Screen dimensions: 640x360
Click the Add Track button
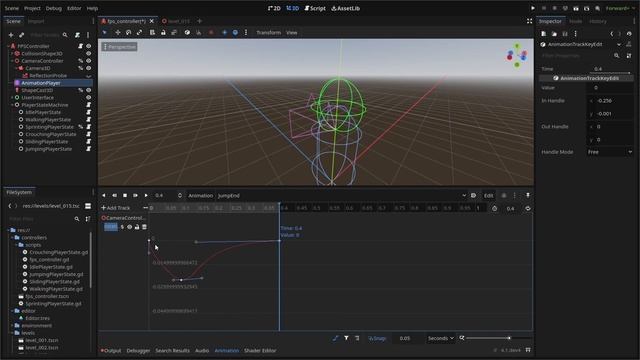[116, 208]
